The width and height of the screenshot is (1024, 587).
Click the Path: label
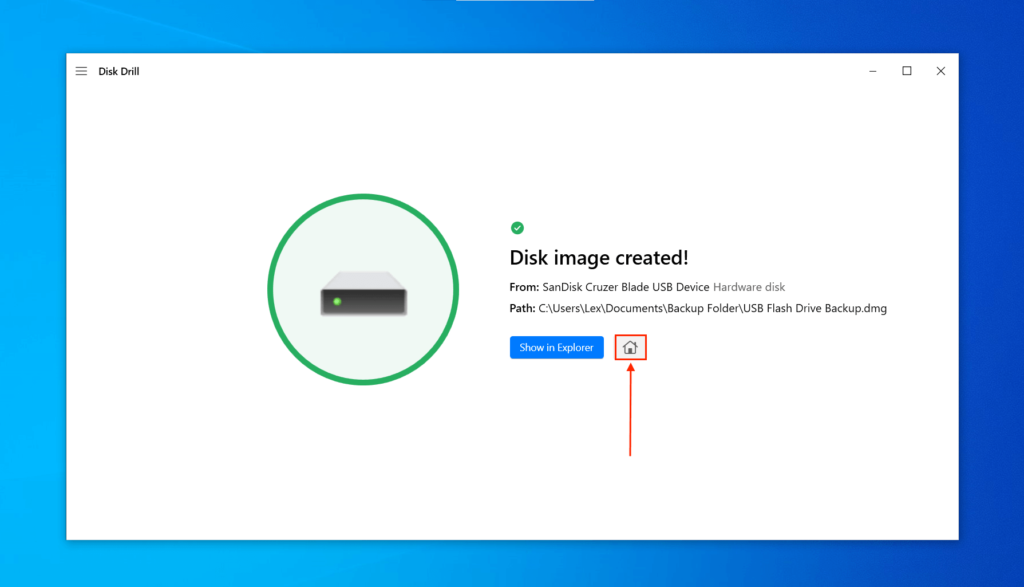click(x=521, y=308)
